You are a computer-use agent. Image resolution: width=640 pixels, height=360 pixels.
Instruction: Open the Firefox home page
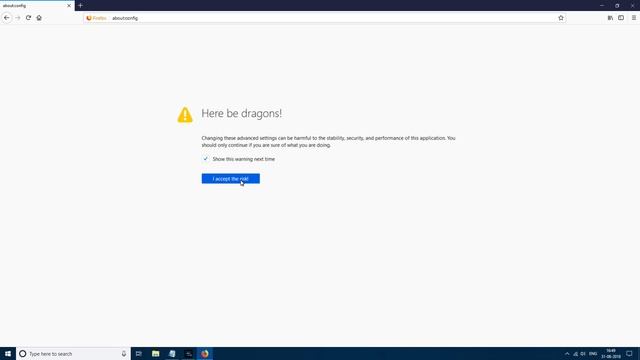tap(39, 18)
